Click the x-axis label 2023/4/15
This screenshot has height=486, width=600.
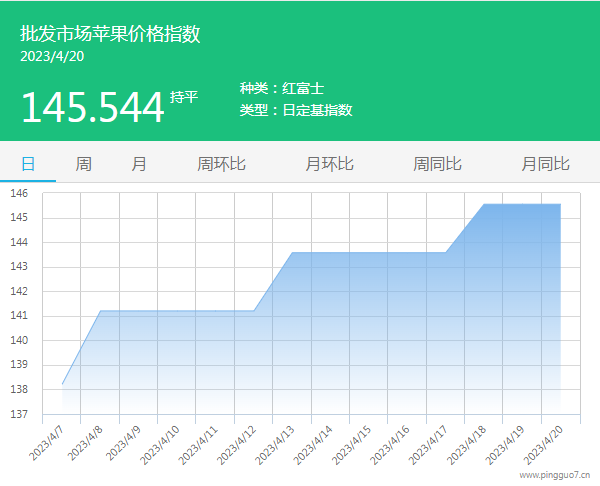click(x=351, y=445)
